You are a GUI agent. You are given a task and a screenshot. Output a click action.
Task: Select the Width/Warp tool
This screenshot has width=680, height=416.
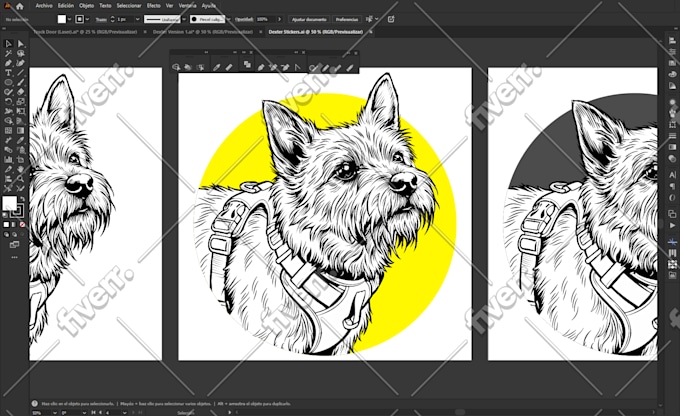click(8, 111)
